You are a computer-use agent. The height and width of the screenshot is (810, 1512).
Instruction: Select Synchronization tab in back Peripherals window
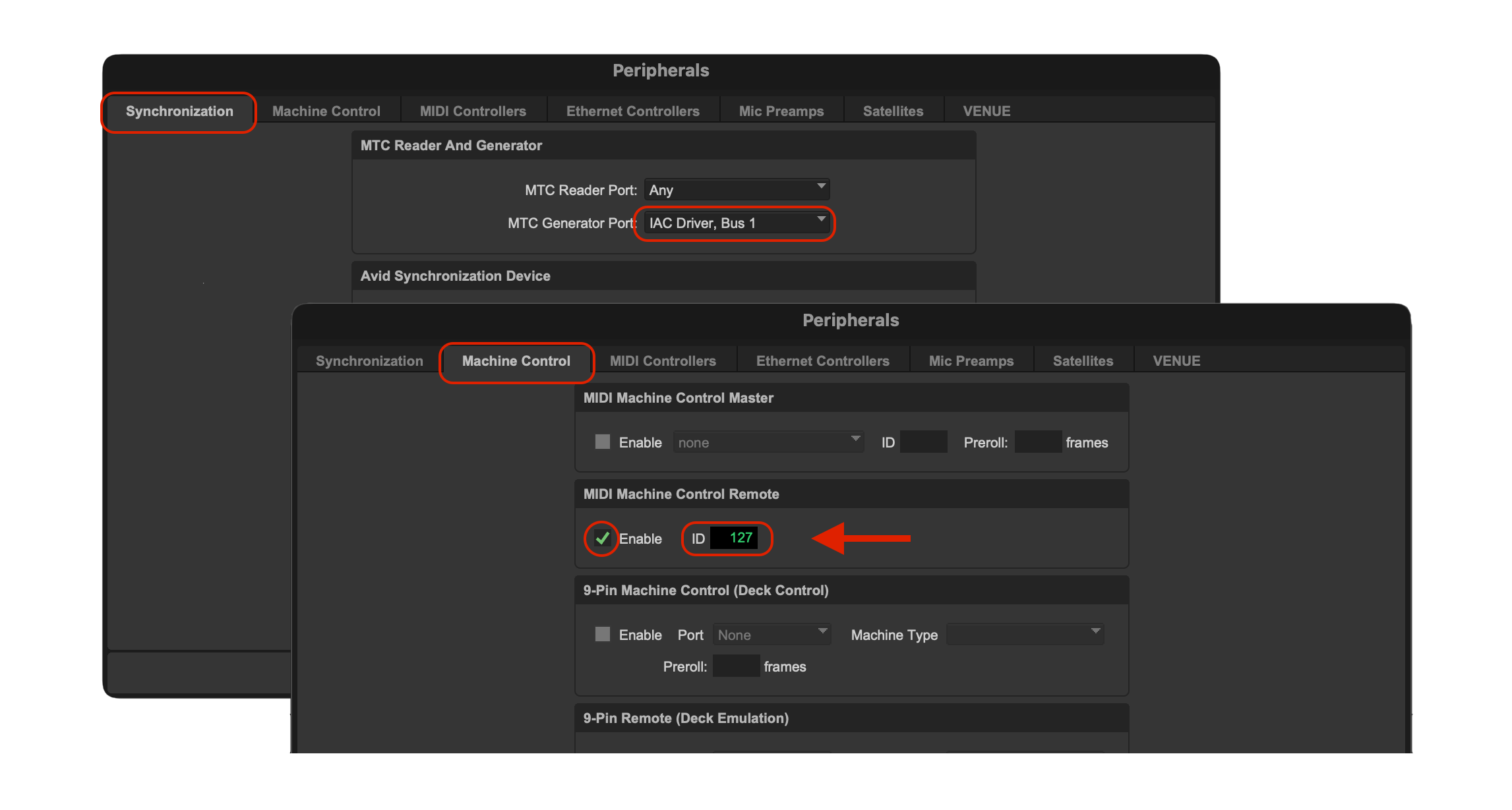click(179, 111)
